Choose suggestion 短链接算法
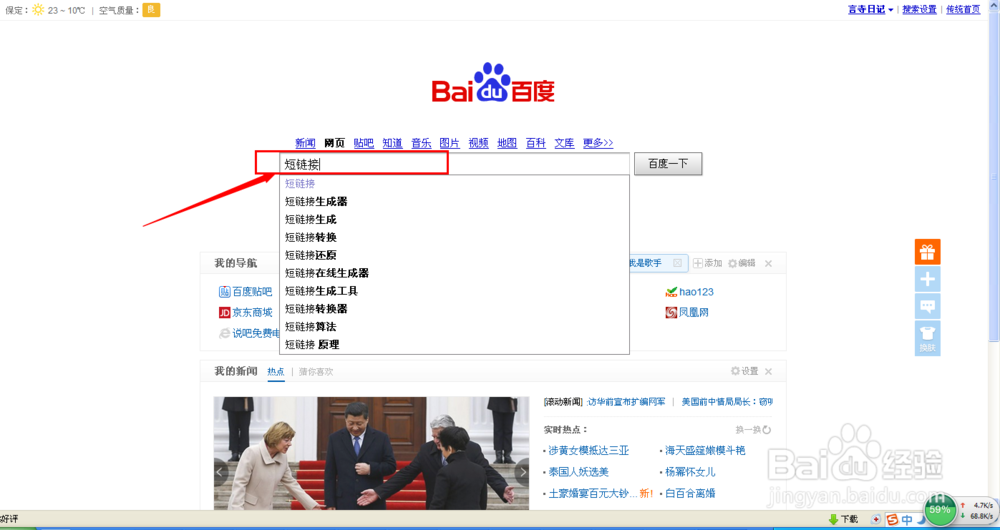This screenshot has width=1000, height=530. tap(454, 327)
